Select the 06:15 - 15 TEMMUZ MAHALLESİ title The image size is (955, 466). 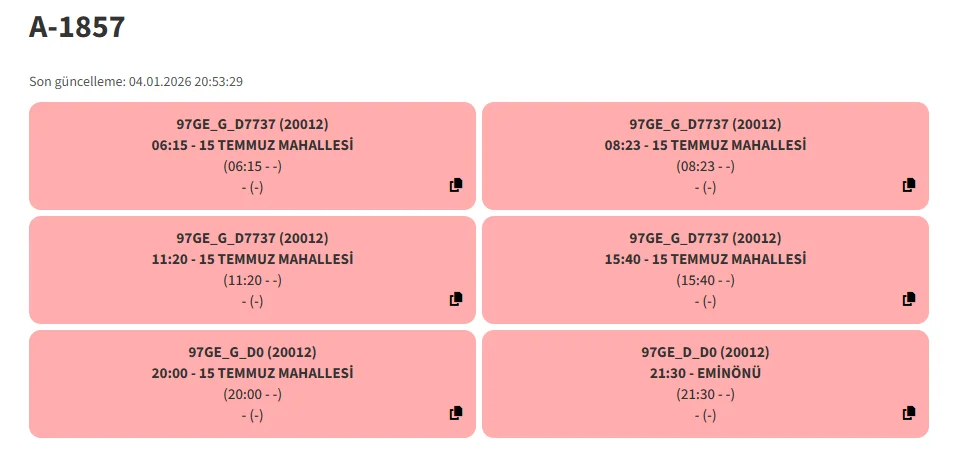252,145
